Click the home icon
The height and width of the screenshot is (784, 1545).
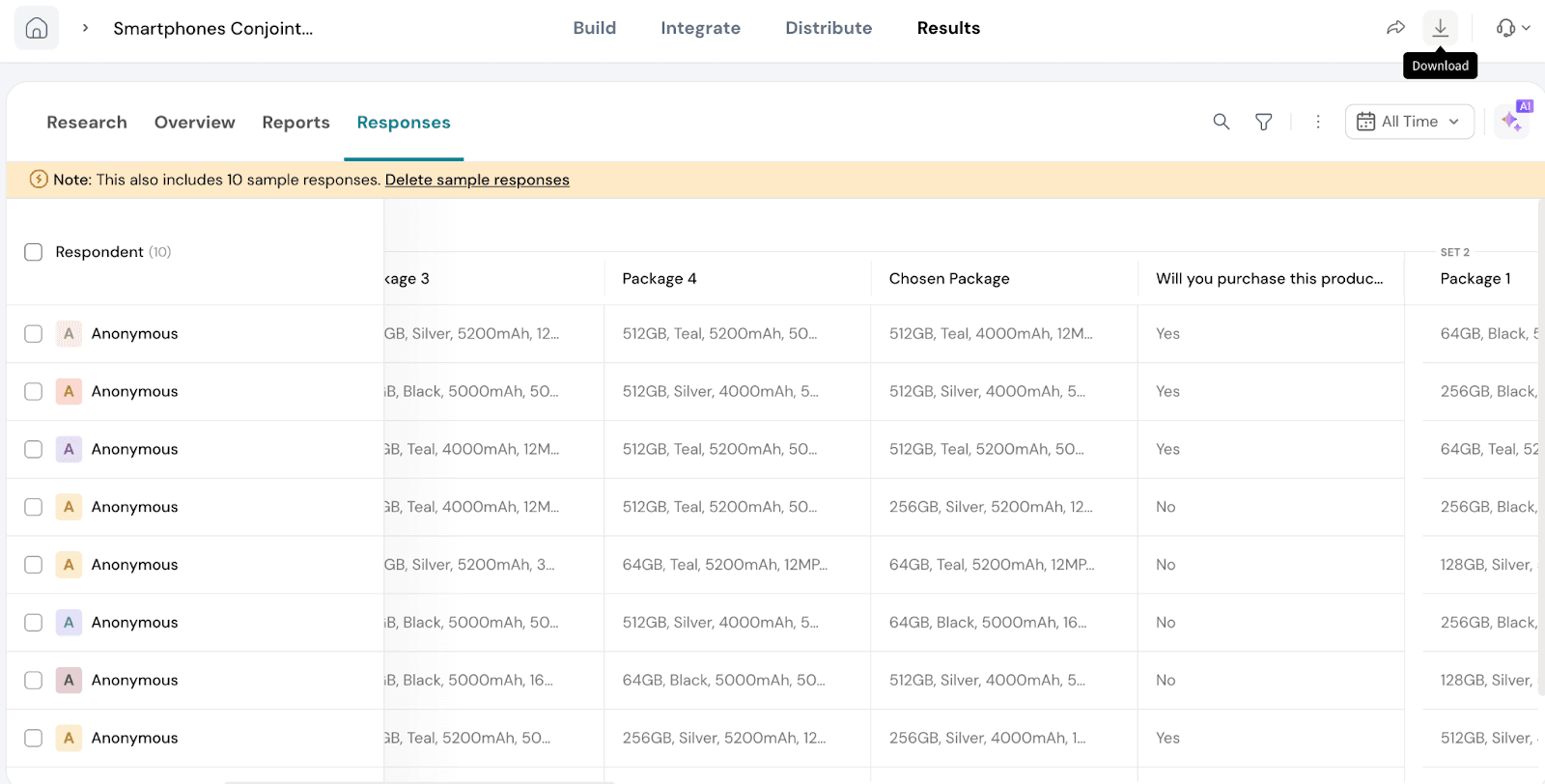pyautogui.click(x=37, y=28)
